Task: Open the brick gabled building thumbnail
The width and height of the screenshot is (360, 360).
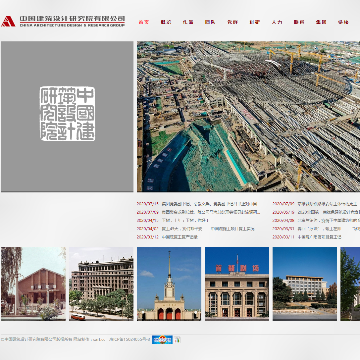Action: coord(33,284)
